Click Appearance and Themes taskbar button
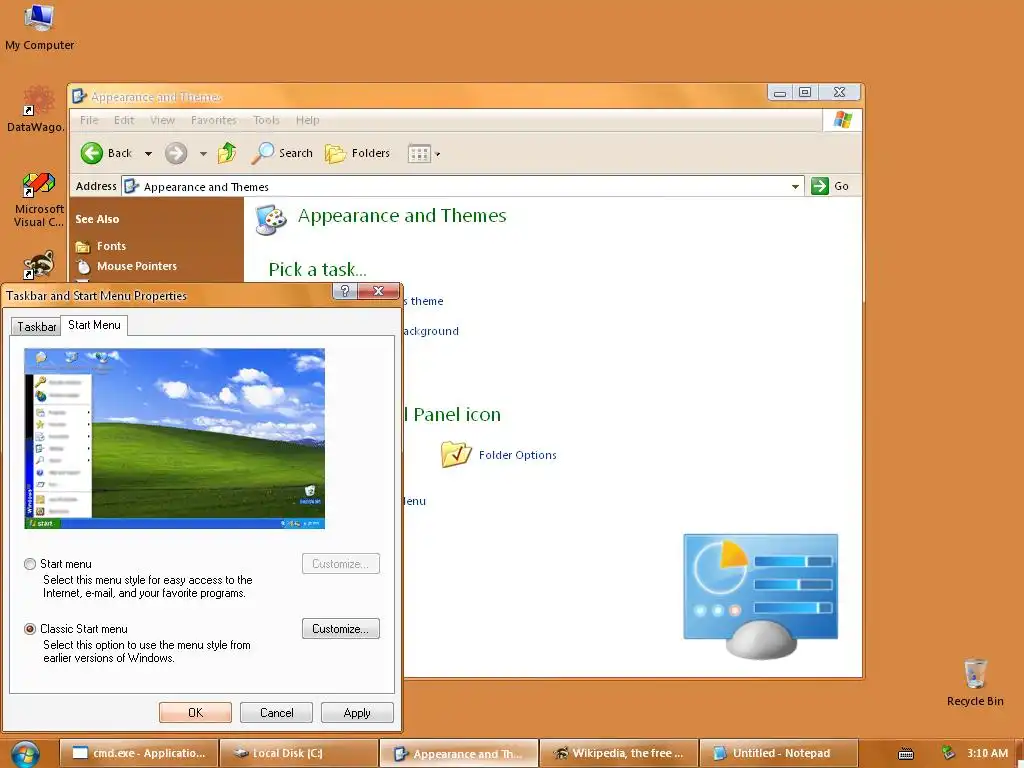1024x768 pixels. coord(458,754)
